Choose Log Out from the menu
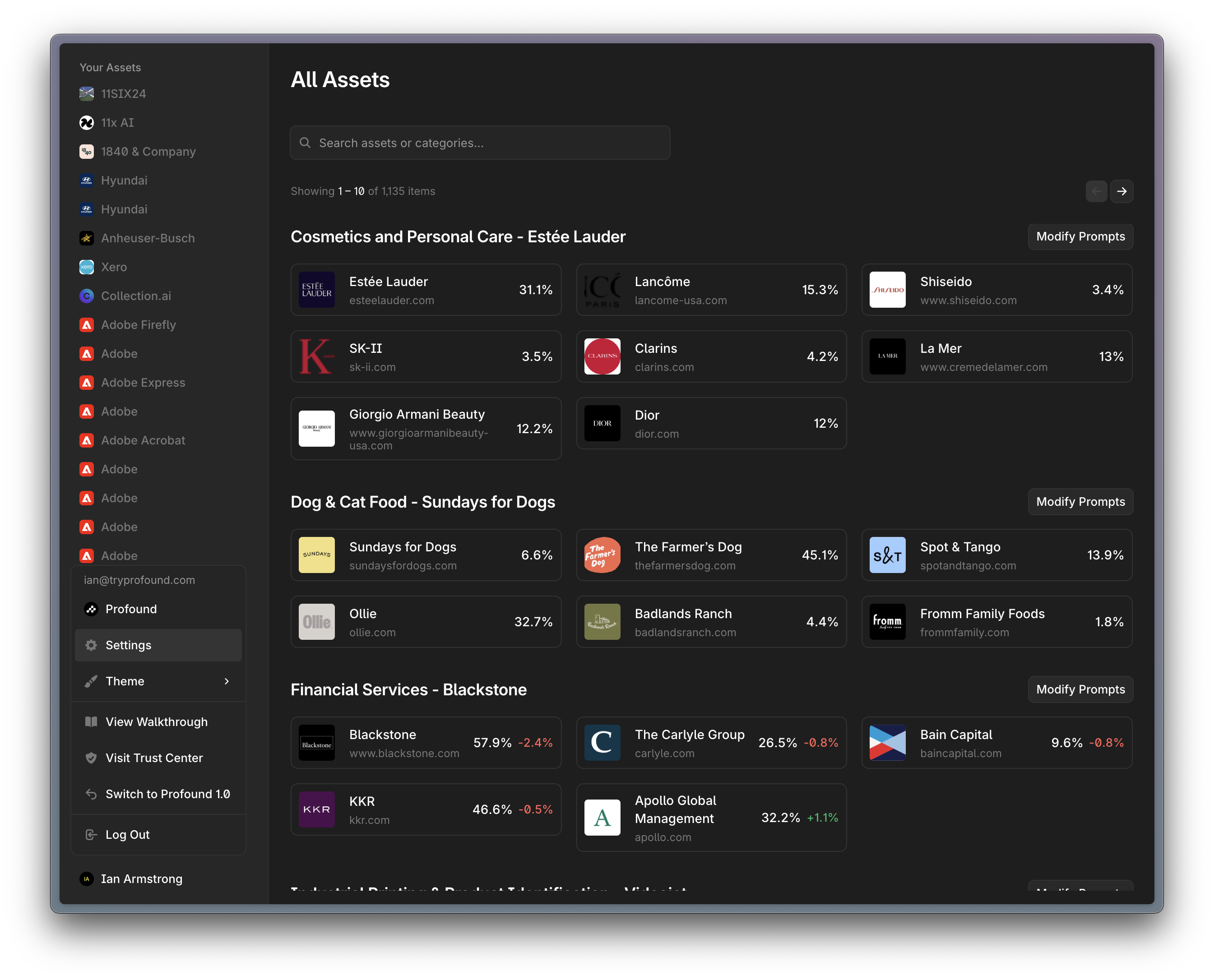 click(158, 834)
